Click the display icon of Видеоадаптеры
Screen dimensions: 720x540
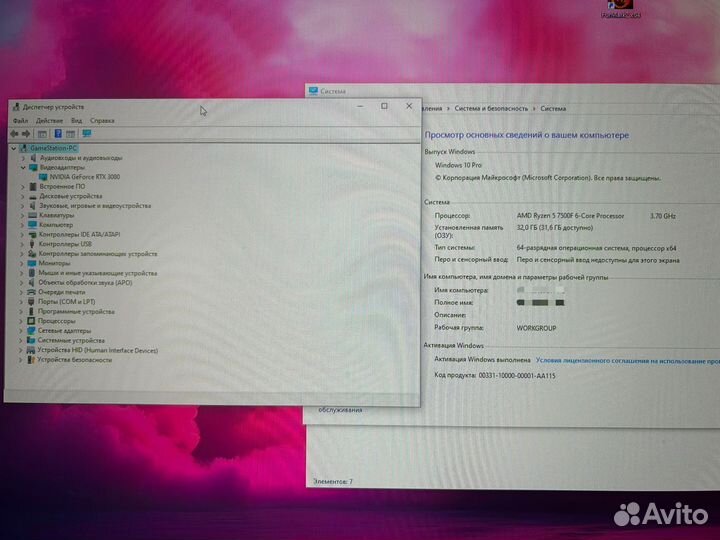[x=33, y=167]
